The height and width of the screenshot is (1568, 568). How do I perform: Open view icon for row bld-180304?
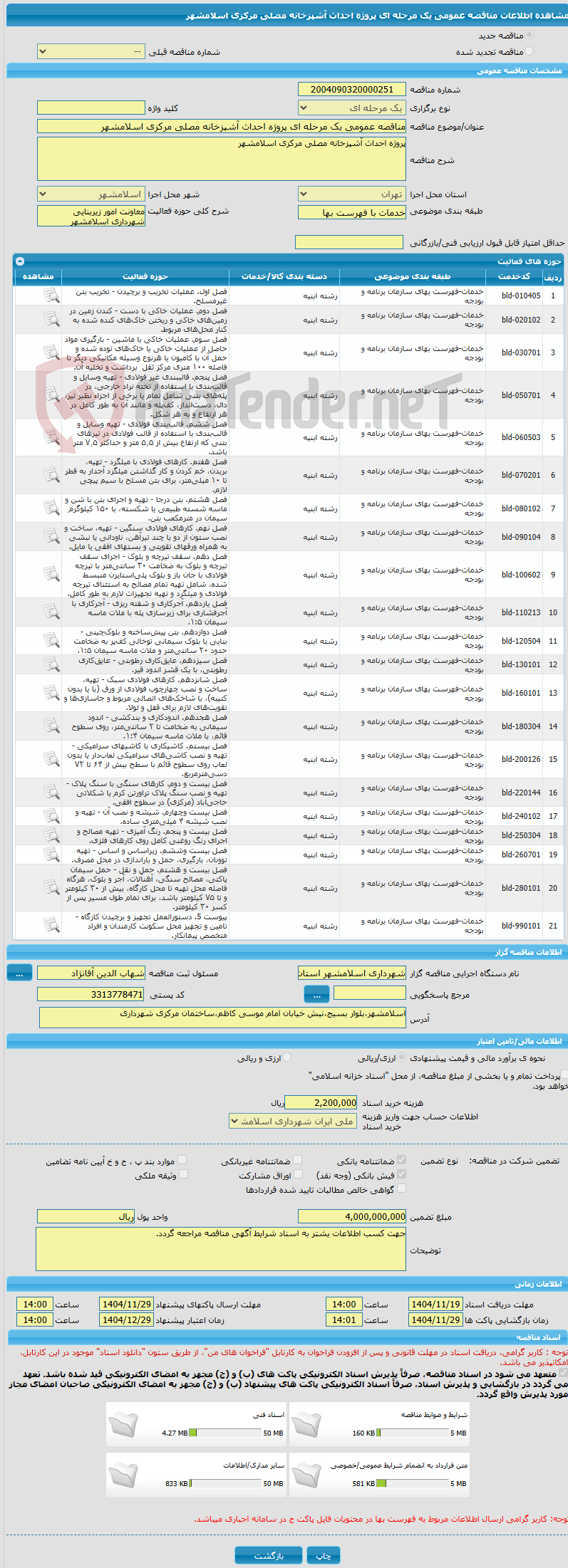[51, 726]
